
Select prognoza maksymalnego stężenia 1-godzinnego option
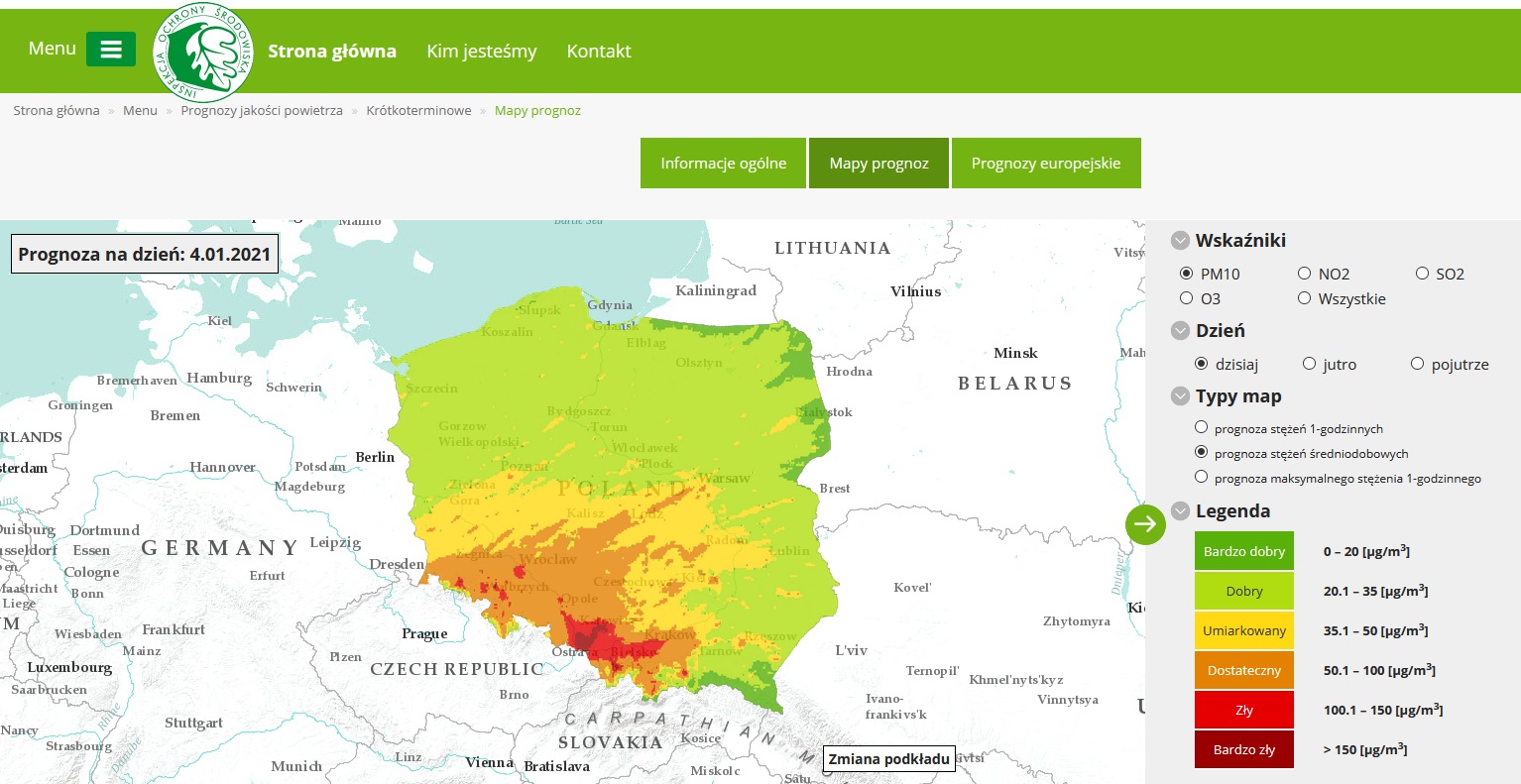coord(1202,477)
